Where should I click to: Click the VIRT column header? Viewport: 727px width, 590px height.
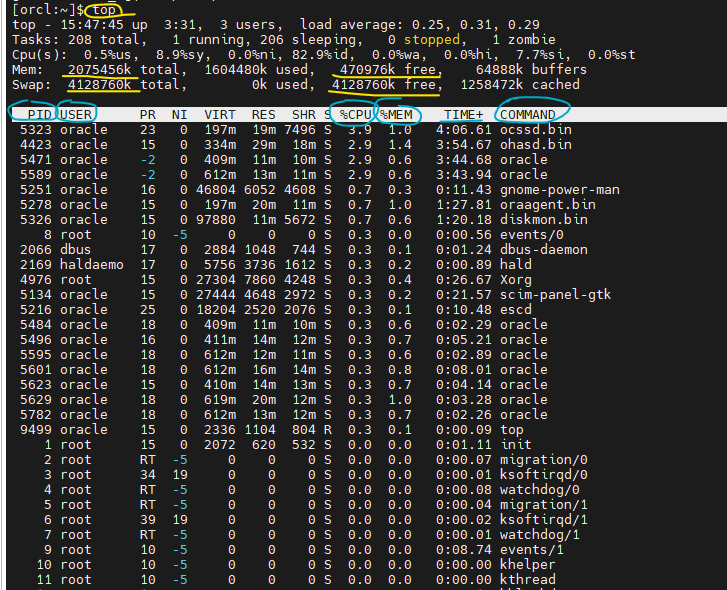(220, 114)
